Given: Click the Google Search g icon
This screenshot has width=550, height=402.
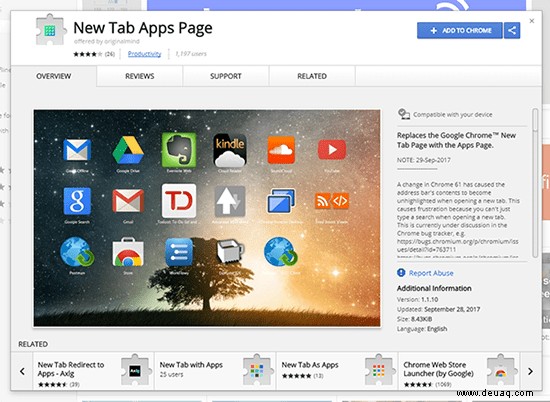Looking at the screenshot, I should pyautogui.click(x=77, y=201).
